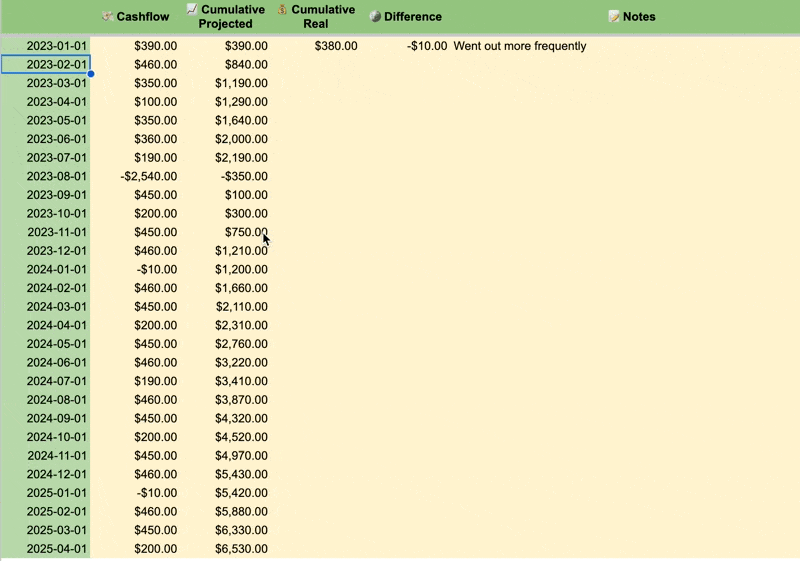Select the 2025-04-01 date cell
This screenshot has width=800, height=561.
[x=46, y=549]
